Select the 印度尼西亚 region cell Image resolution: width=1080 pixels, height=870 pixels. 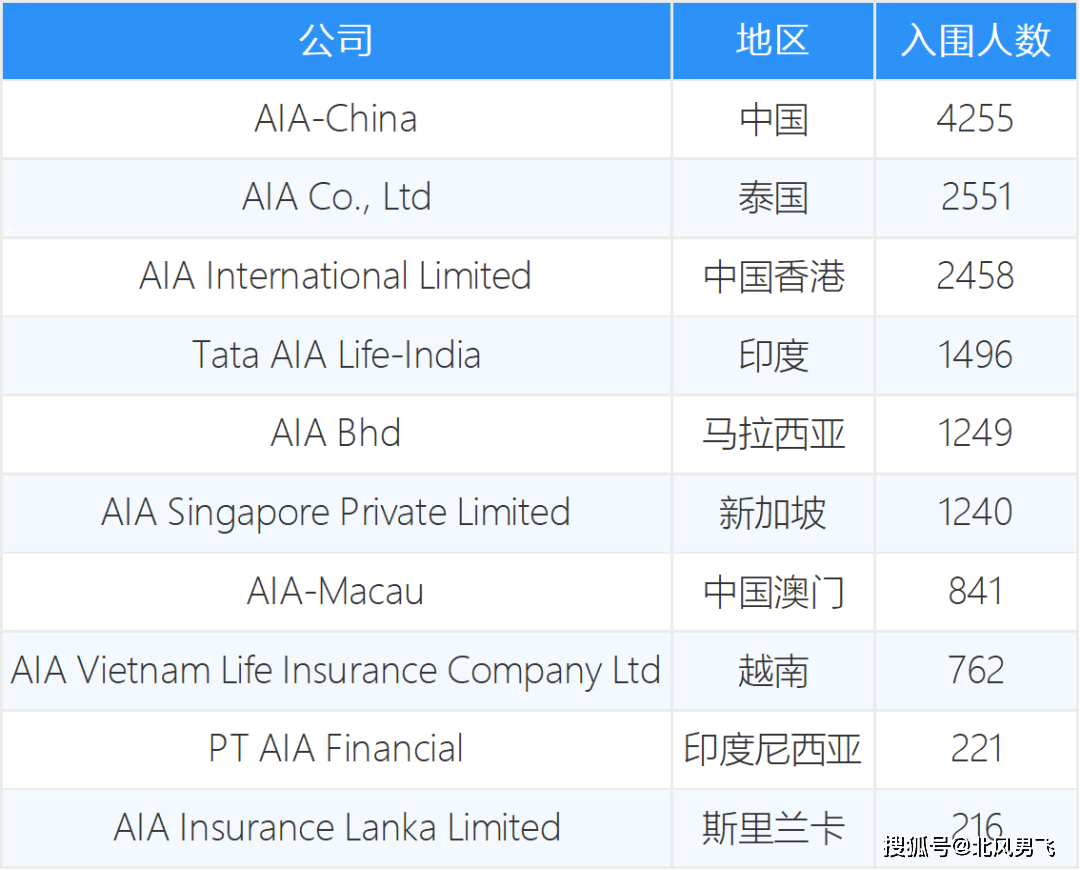(772, 749)
